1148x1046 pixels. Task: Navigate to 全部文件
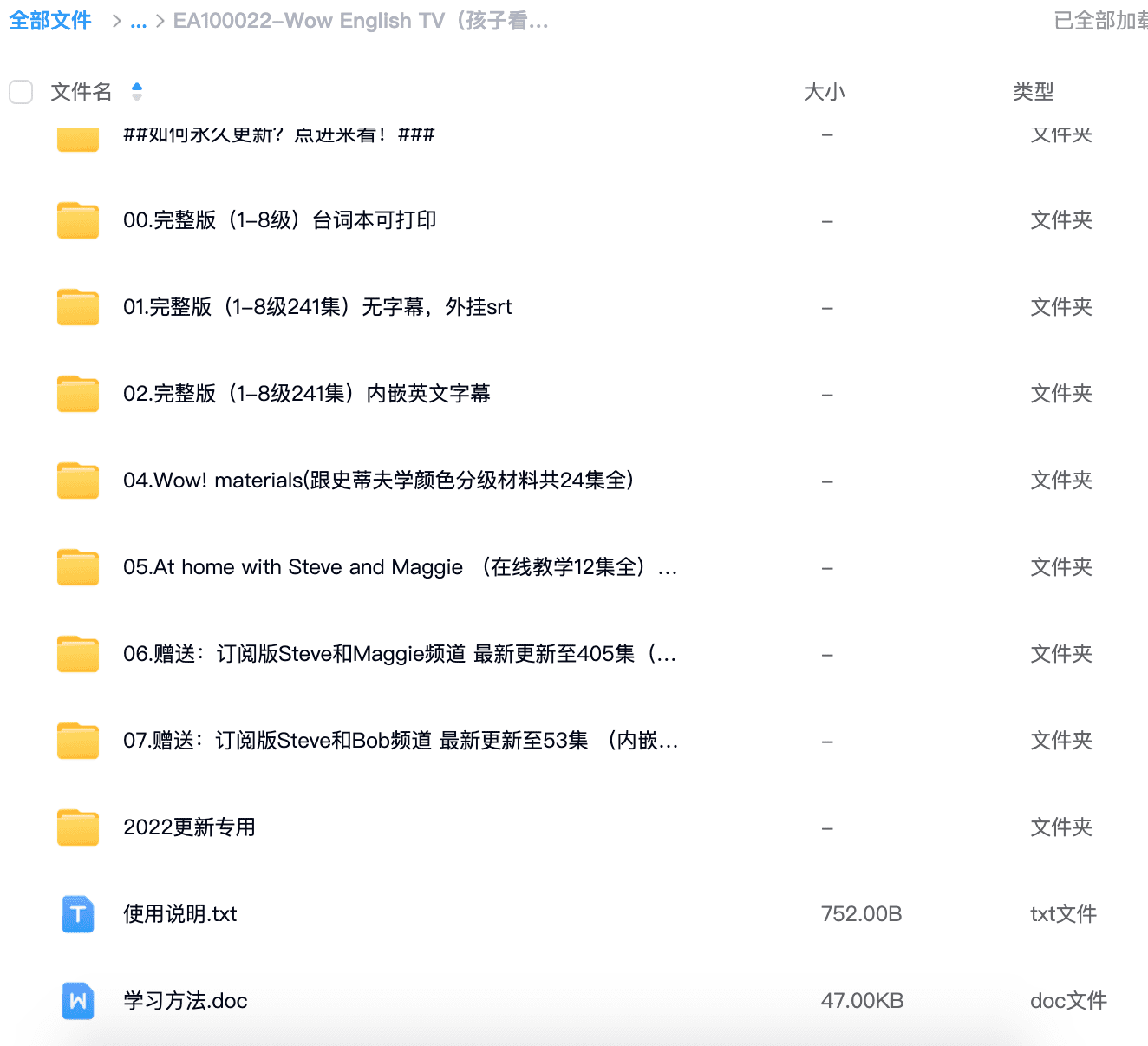(49, 20)
